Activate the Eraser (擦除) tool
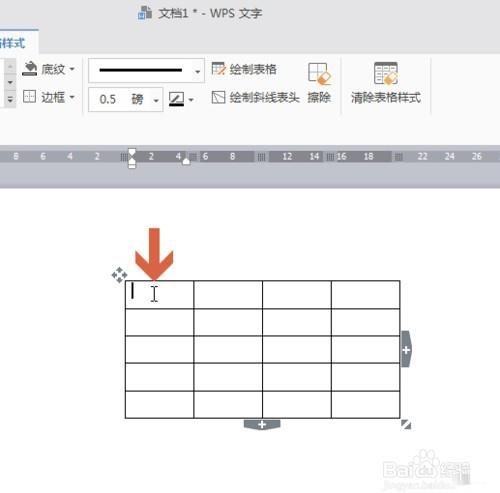Viewport: 500px width, 493px height. click(x=319, y=83)
